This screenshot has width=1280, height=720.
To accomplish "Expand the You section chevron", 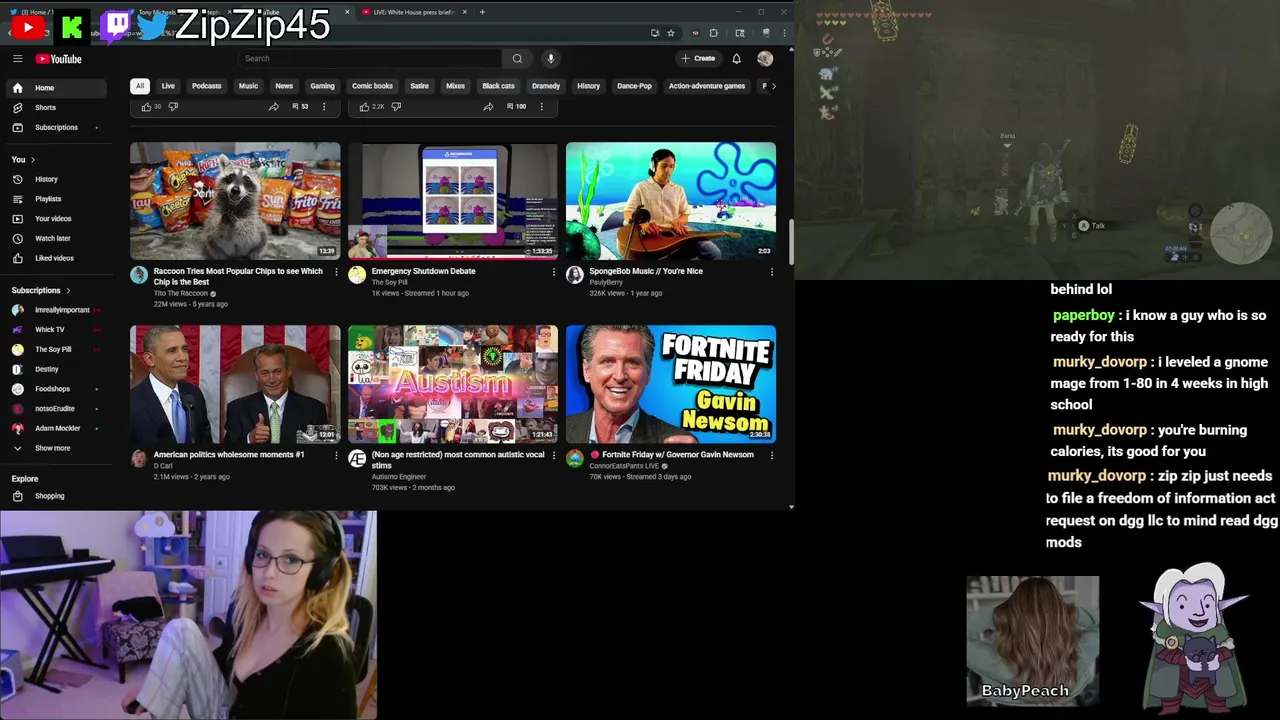I will 32,160.
